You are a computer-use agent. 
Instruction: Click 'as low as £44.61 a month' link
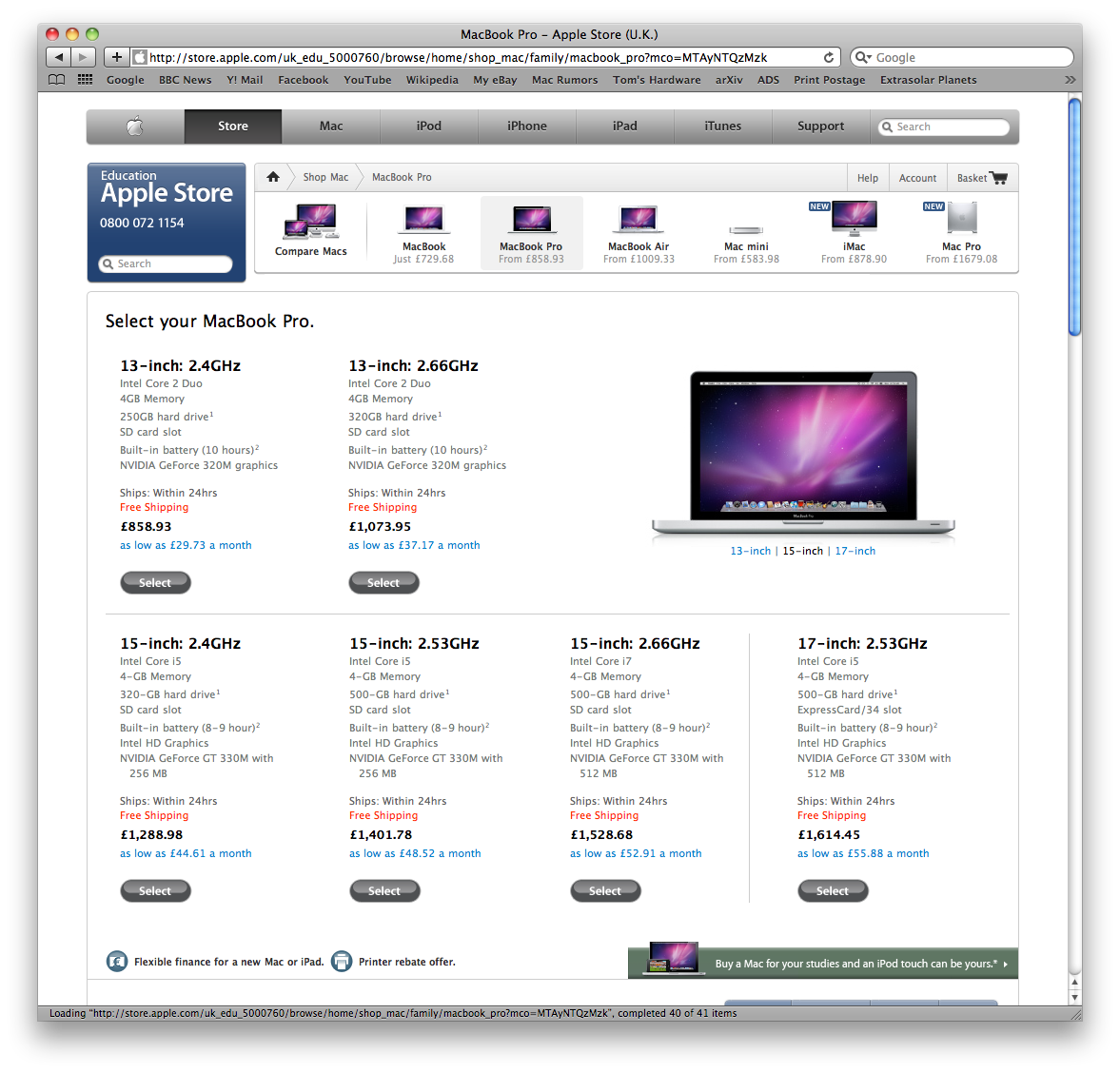coord(186,854)
